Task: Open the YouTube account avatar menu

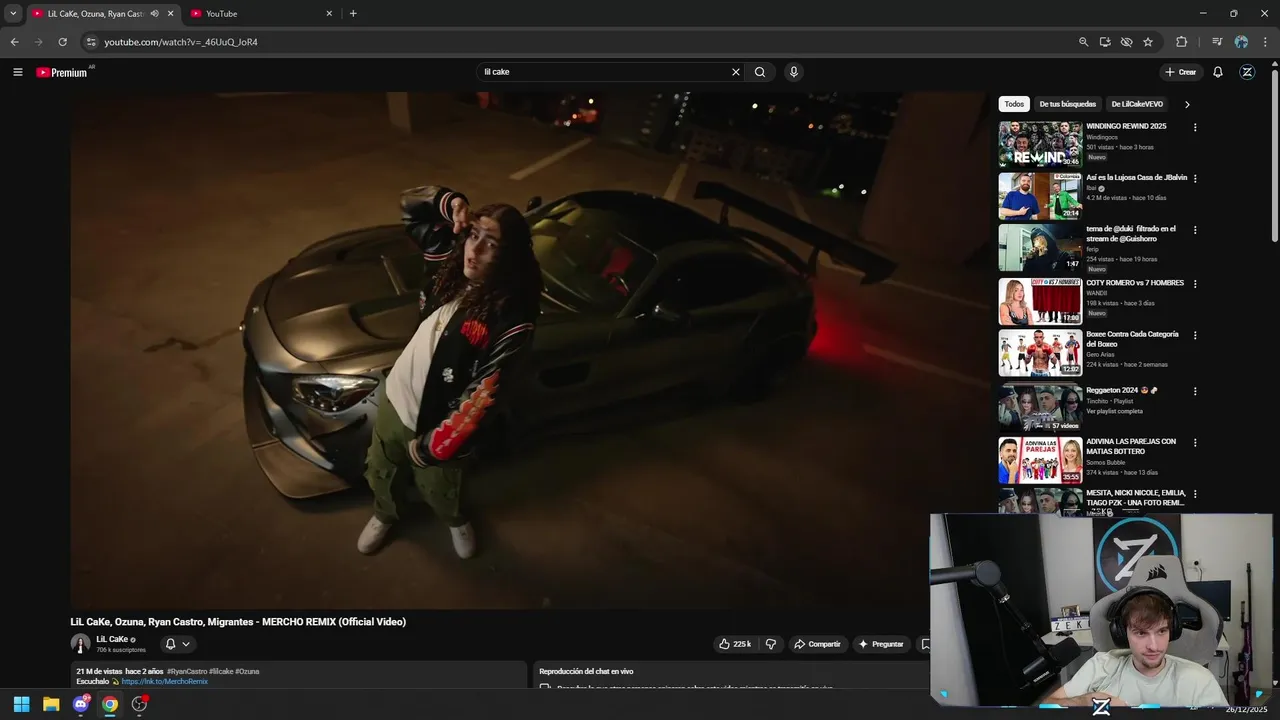Action: click(1247, 72)
